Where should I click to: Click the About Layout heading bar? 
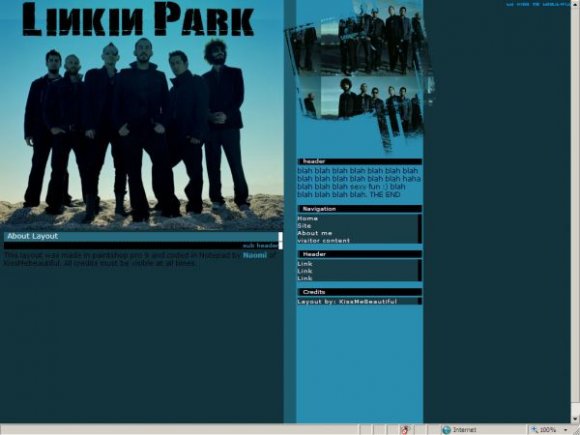(143, 236)
